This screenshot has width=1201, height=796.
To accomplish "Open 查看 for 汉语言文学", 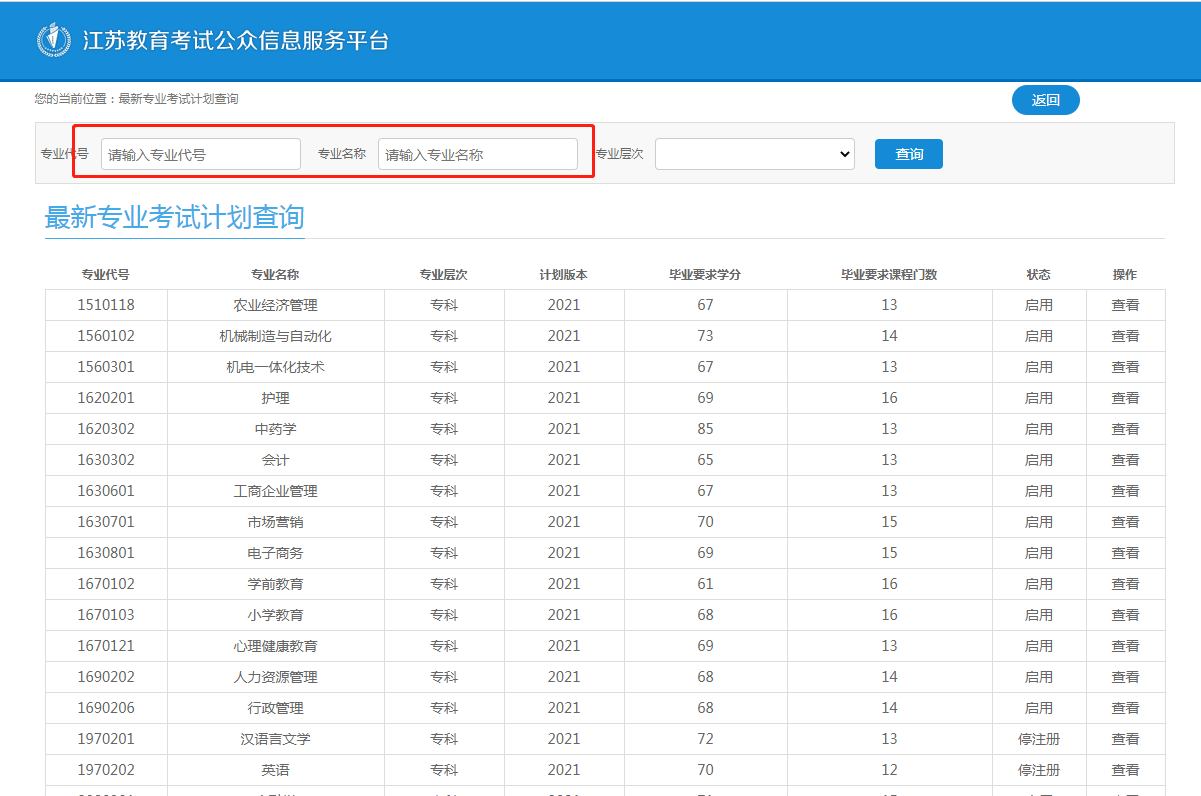I will point(1125,739).
